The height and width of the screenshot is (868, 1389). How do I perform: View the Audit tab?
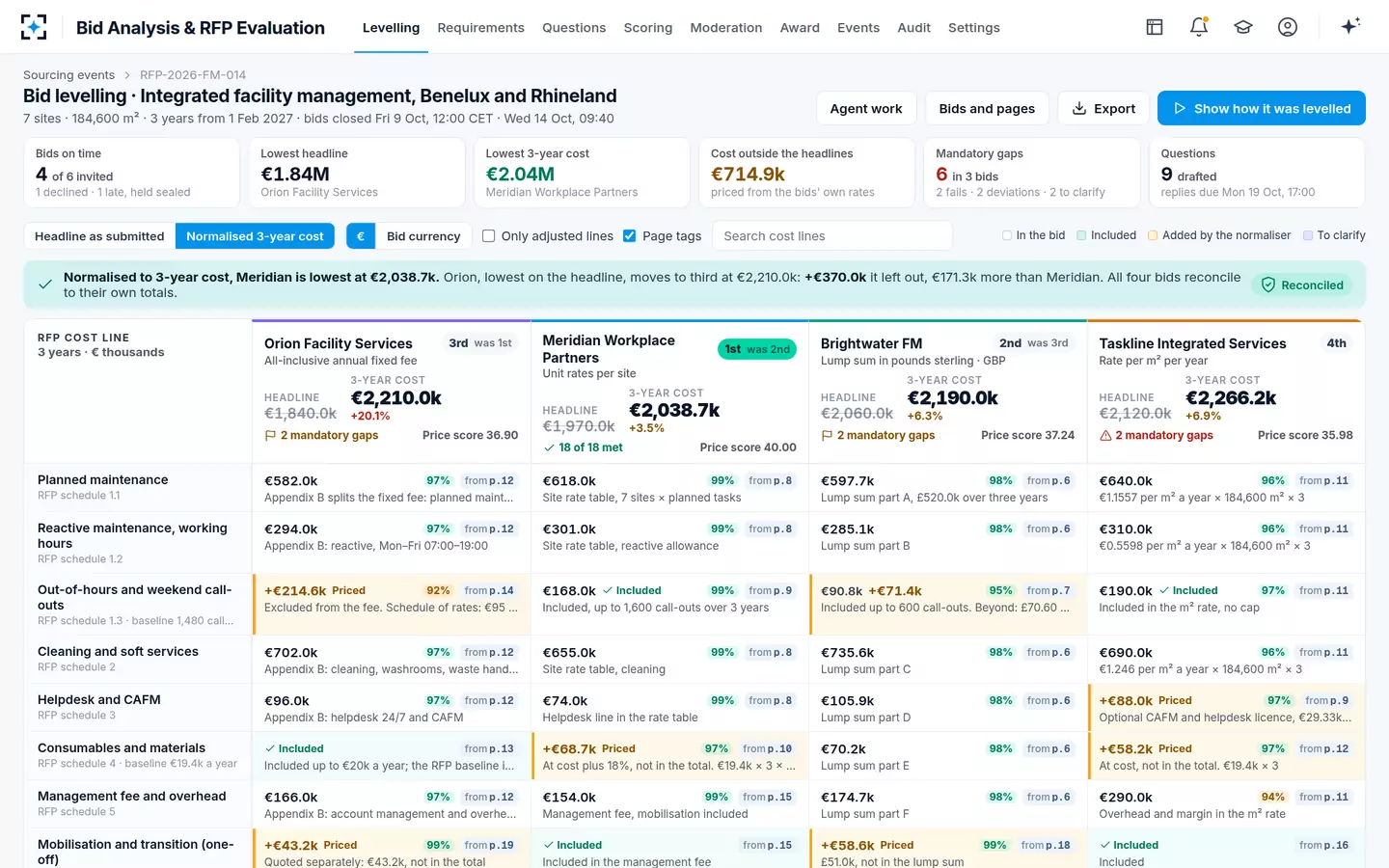(x=913, y=28)
